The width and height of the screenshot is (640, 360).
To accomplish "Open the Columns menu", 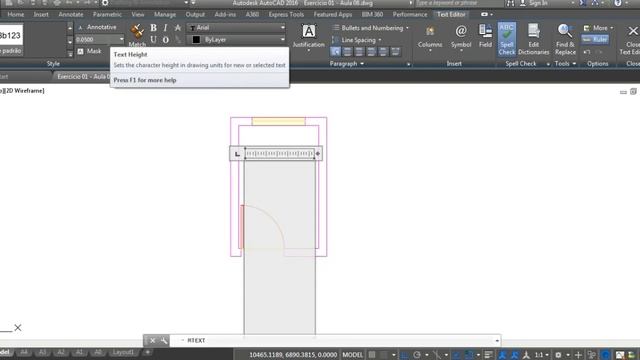I will 430,38.
